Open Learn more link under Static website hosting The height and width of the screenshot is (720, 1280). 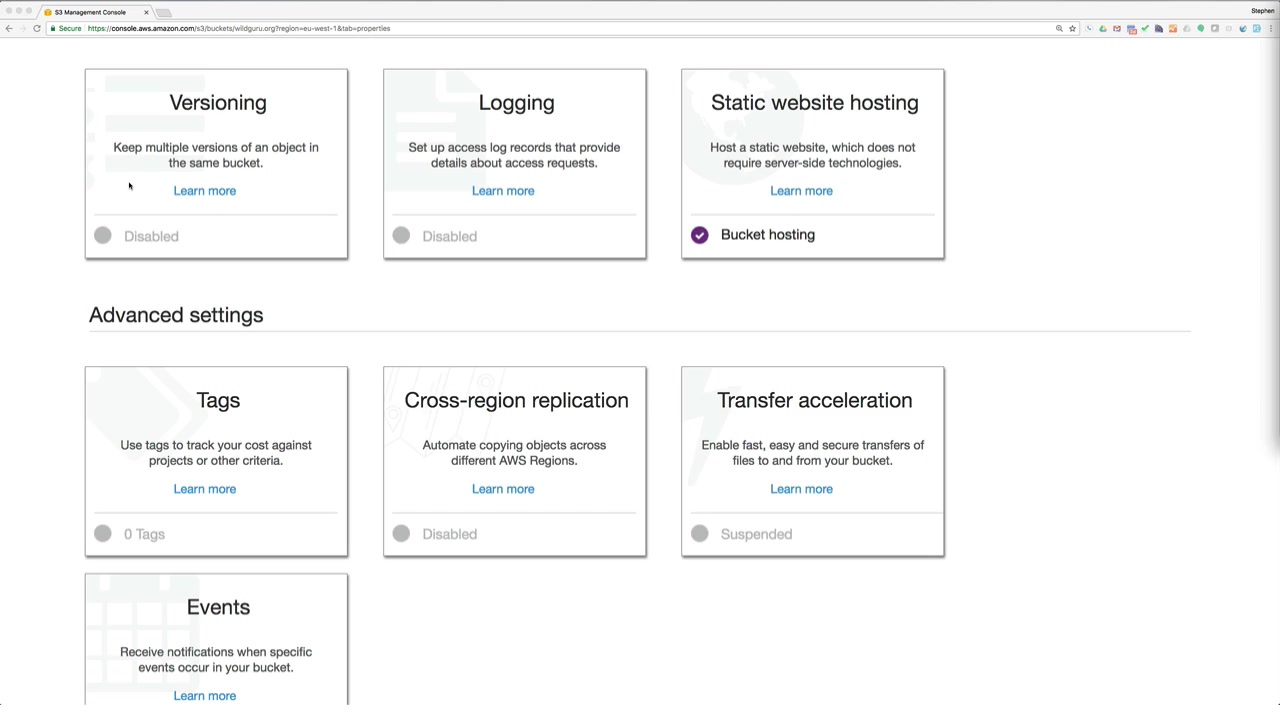[x=801, y=191]
